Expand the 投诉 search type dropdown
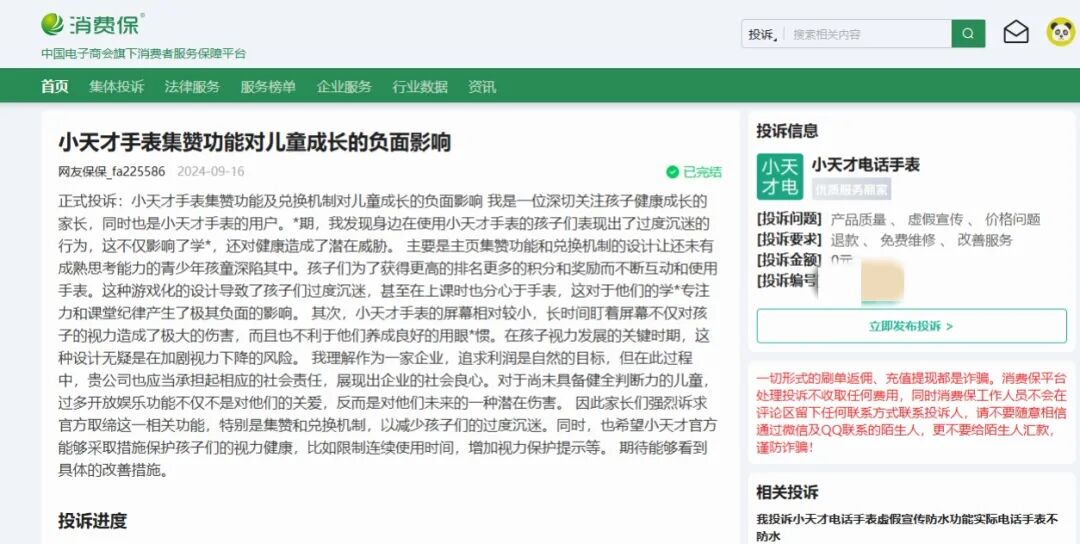The height and width of the screenshot is (544, 1080). [762, 34]
